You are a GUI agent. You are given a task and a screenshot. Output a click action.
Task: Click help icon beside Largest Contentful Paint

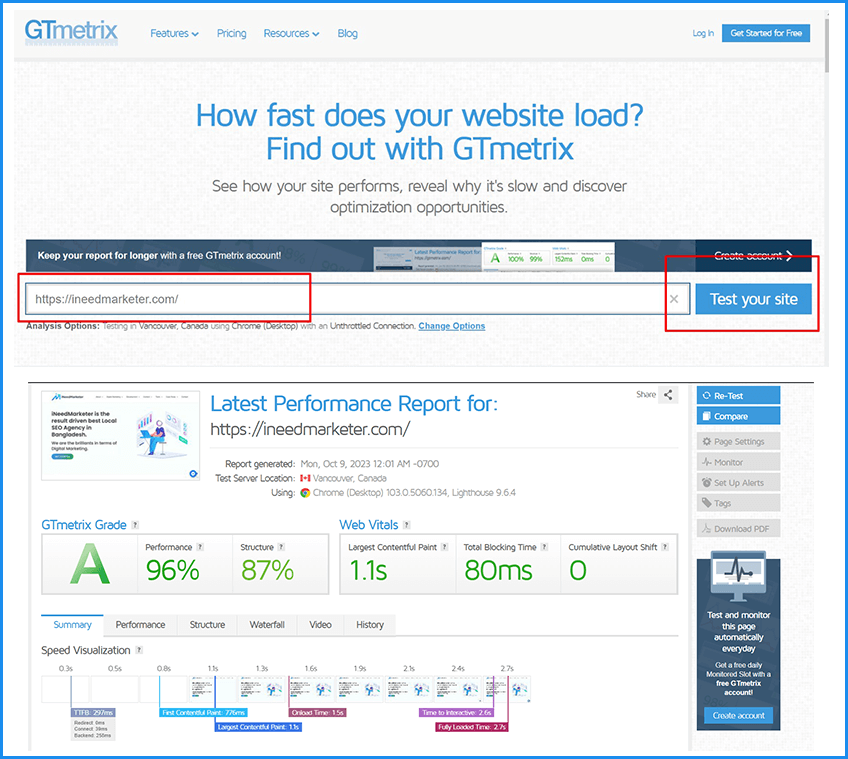tap(445, 547)
